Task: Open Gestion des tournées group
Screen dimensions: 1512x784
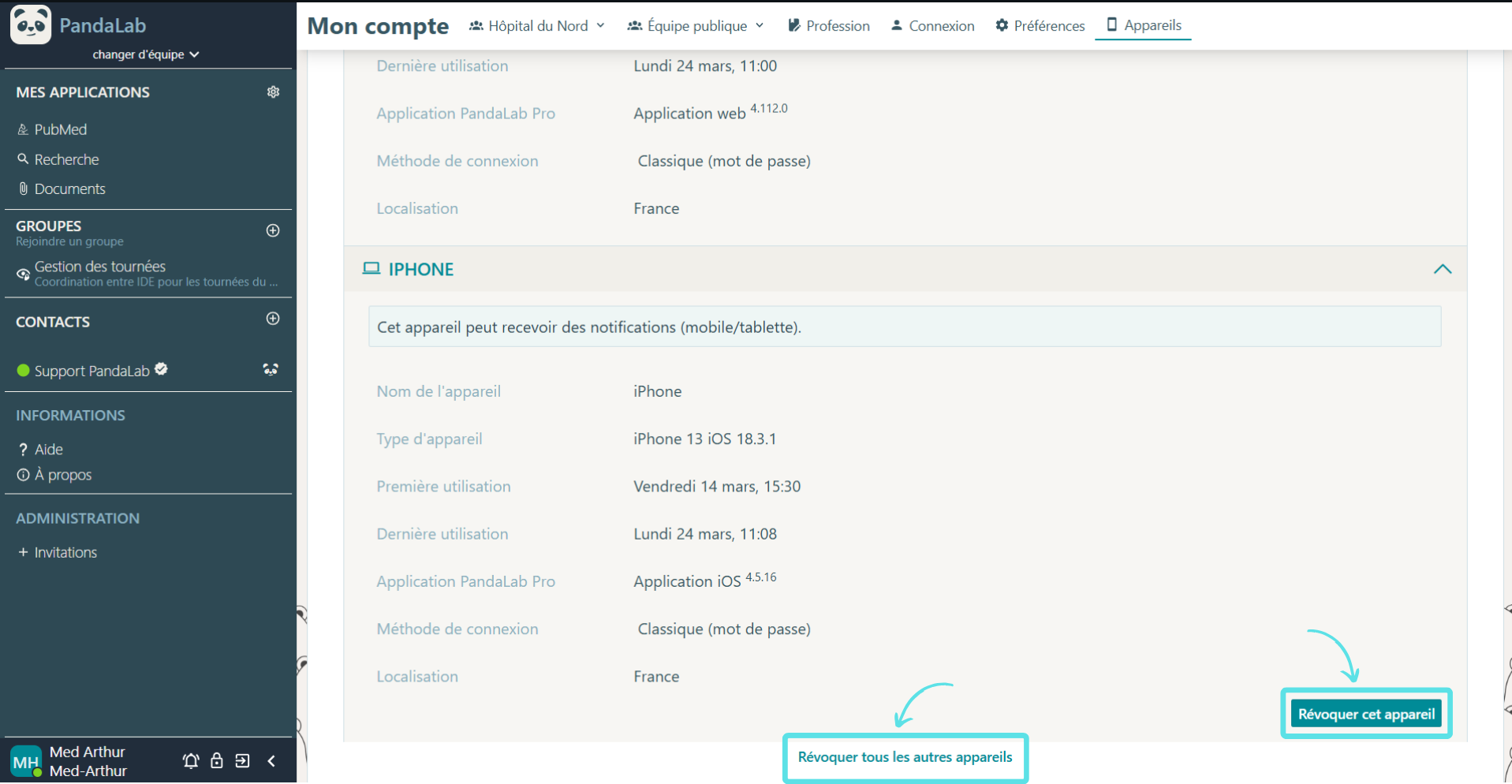Action: [x=147, y=273]
